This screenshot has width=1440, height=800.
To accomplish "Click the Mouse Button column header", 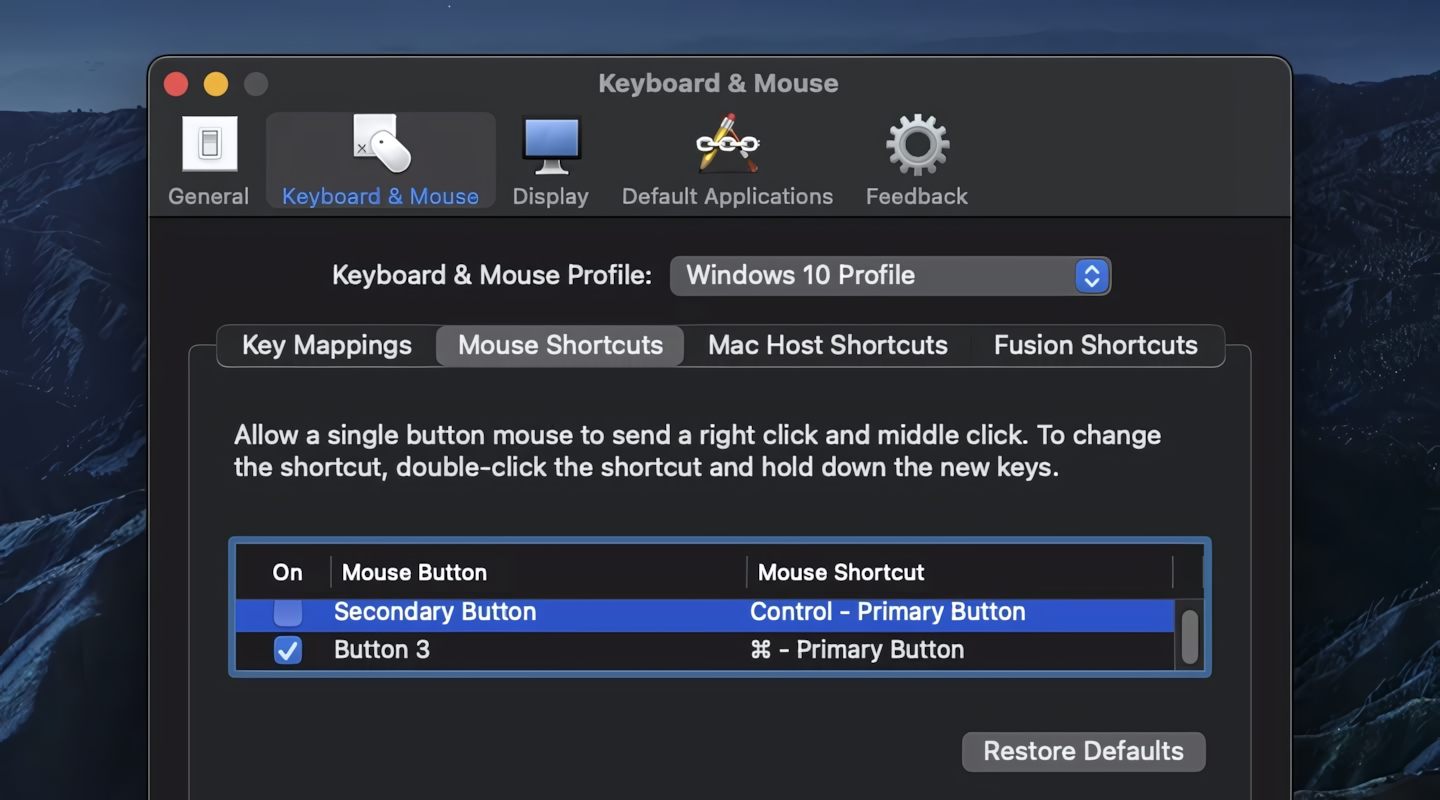I will click(414, 573).
